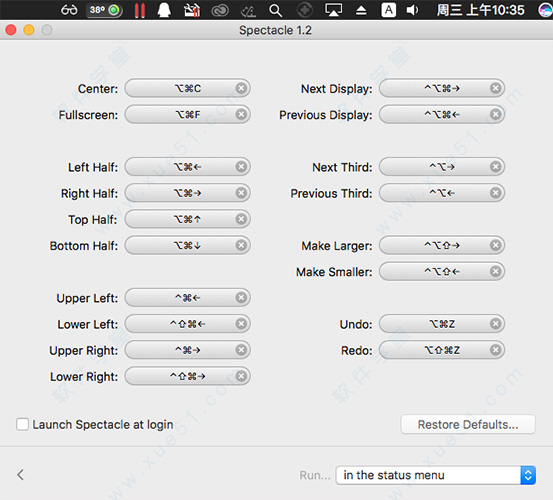The width and height of the screenshot is (553, 500).
Task: Clear the Right Half shortcut x icon
Action: point(241,193)
